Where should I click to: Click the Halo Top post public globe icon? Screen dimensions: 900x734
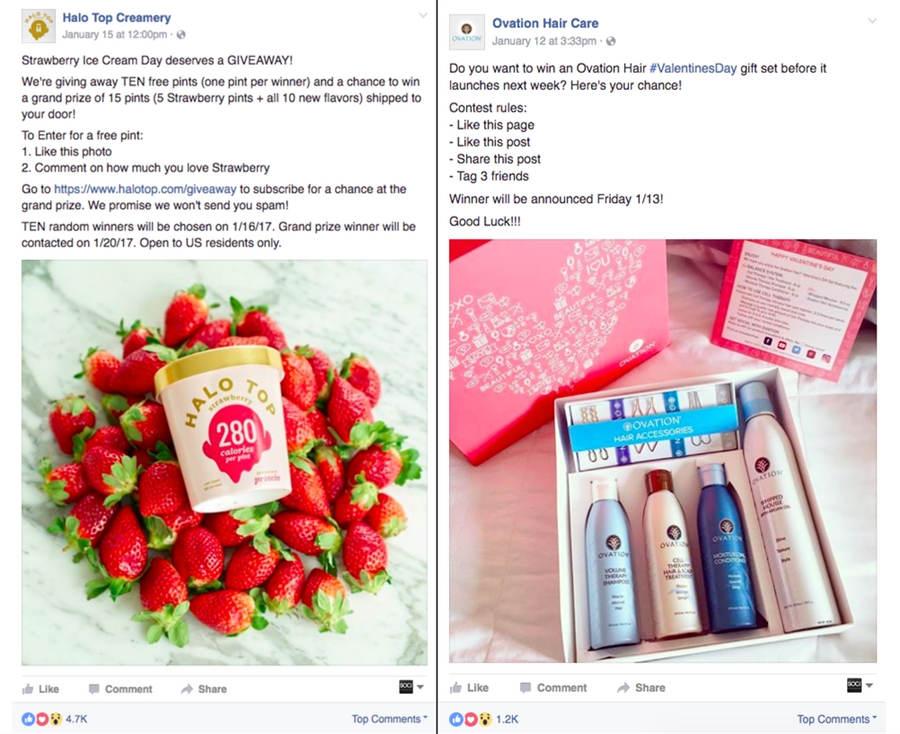[x=181, y=35]
